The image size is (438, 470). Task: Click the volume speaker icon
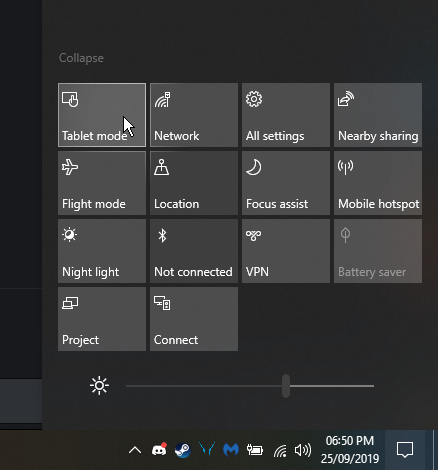click(303, 450)
